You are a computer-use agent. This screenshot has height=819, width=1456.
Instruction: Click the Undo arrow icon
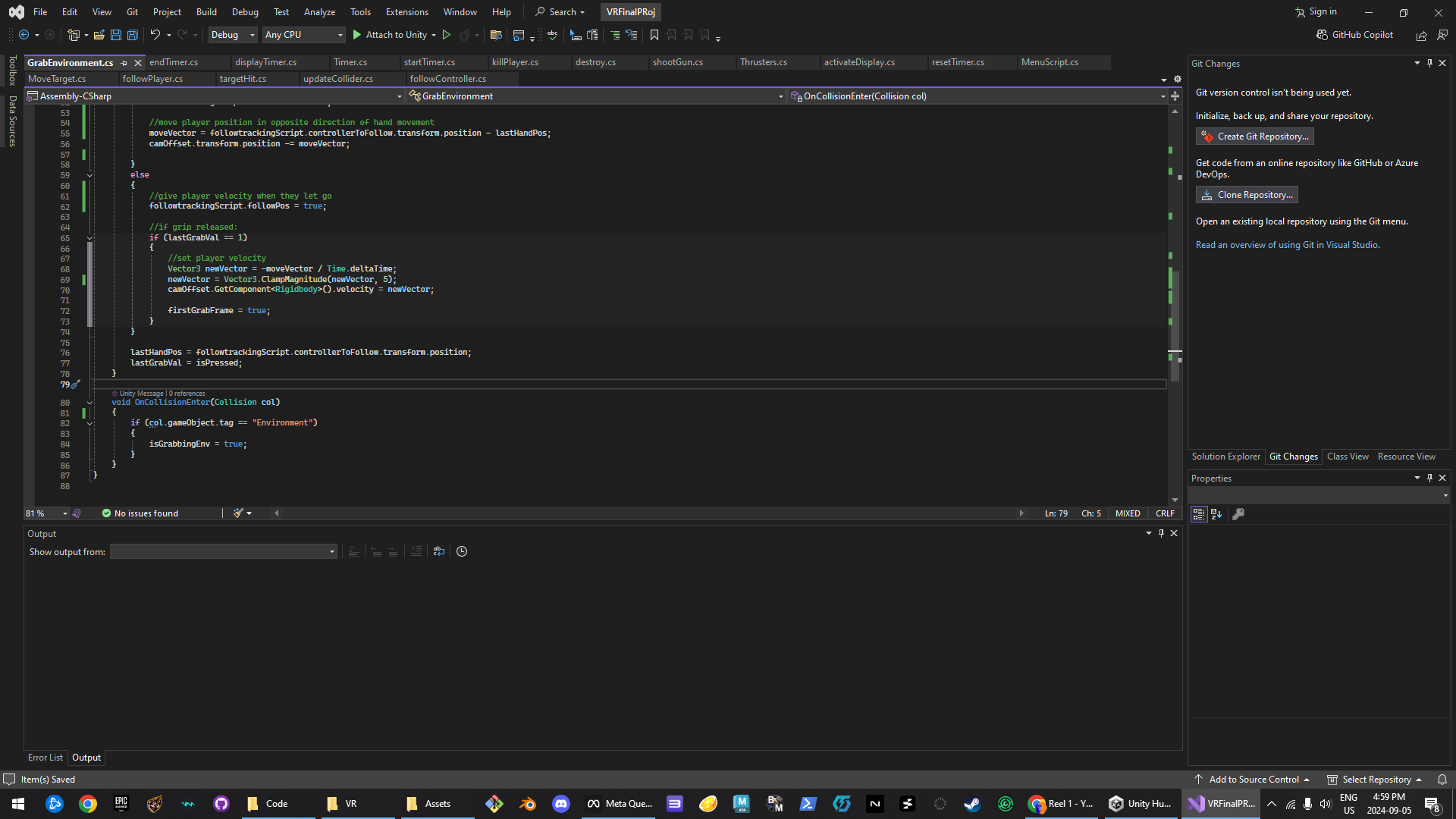pyautogui.click(x=155, y=35)
